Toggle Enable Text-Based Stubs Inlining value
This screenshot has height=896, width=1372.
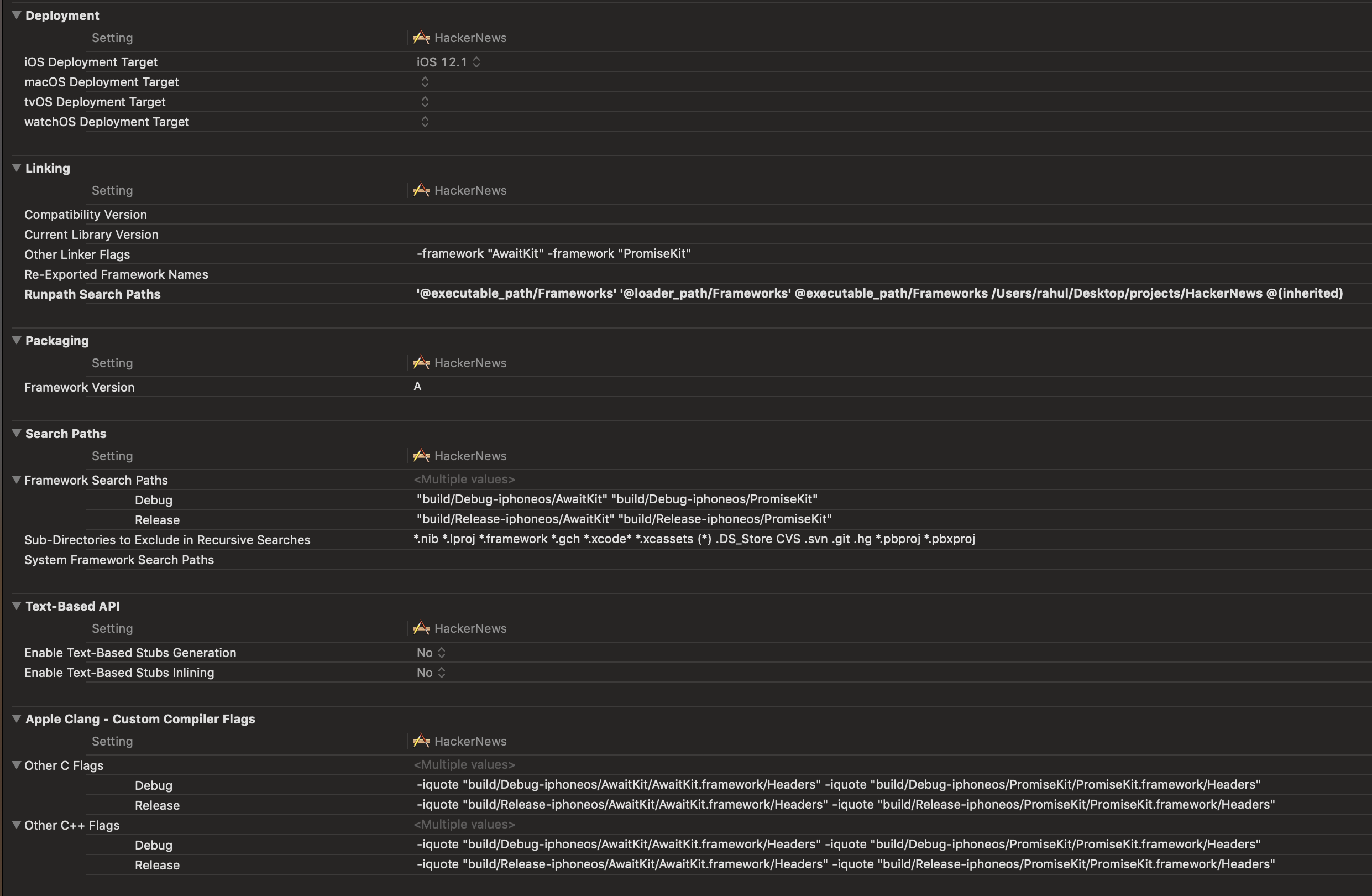(431, 672)
